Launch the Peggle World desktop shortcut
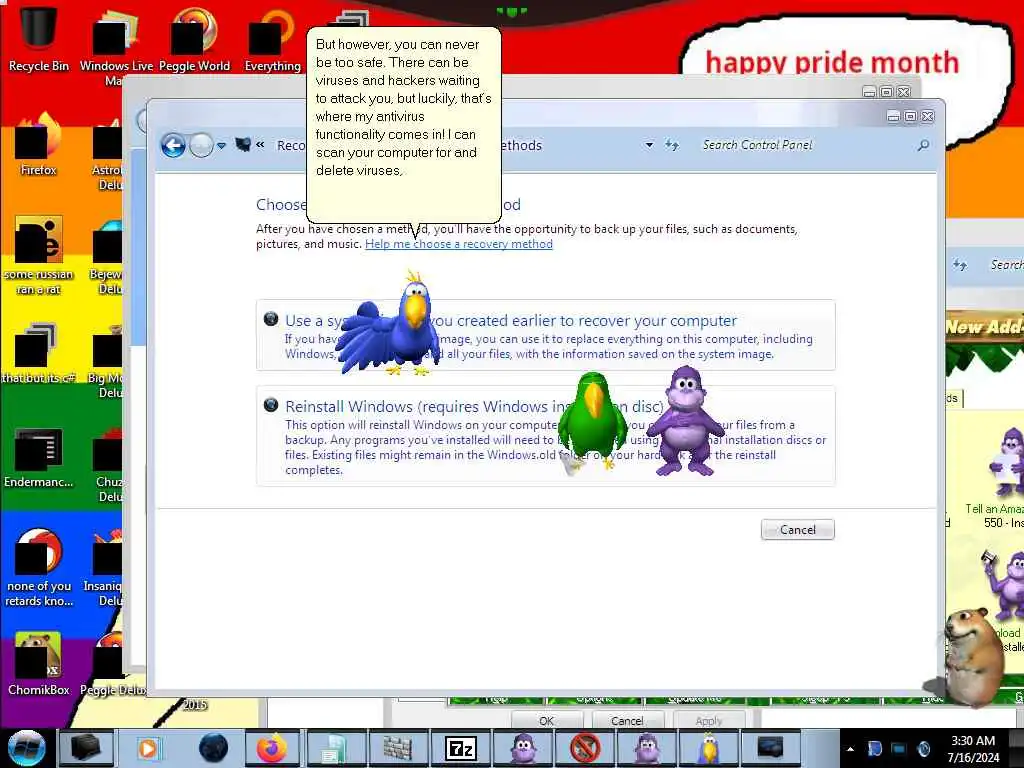The width and height of the screenshot is (1024, 768). pos(194,39)
